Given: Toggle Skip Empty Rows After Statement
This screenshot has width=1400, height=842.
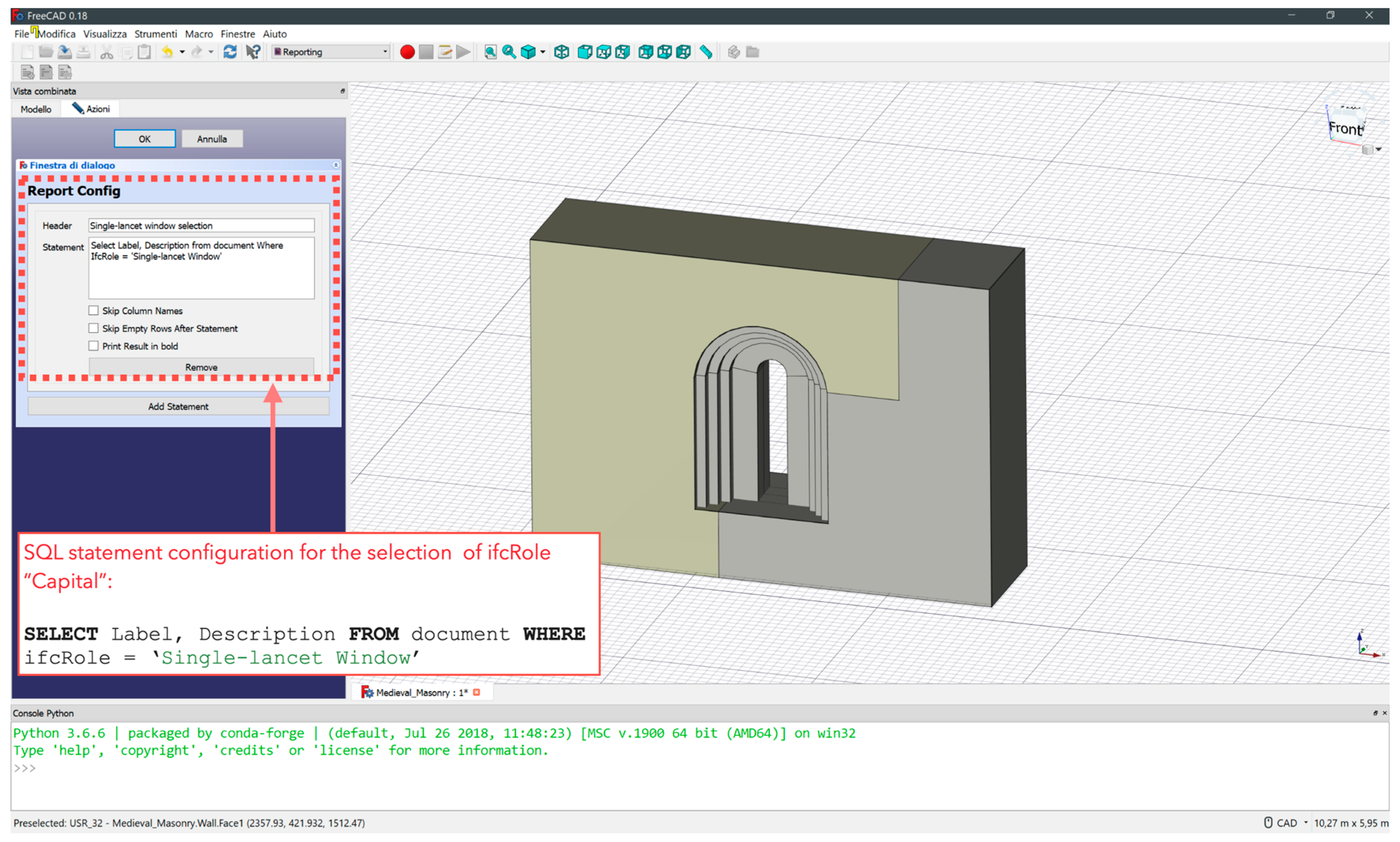Looking at the screenshot, I should (x=94, y=328).
